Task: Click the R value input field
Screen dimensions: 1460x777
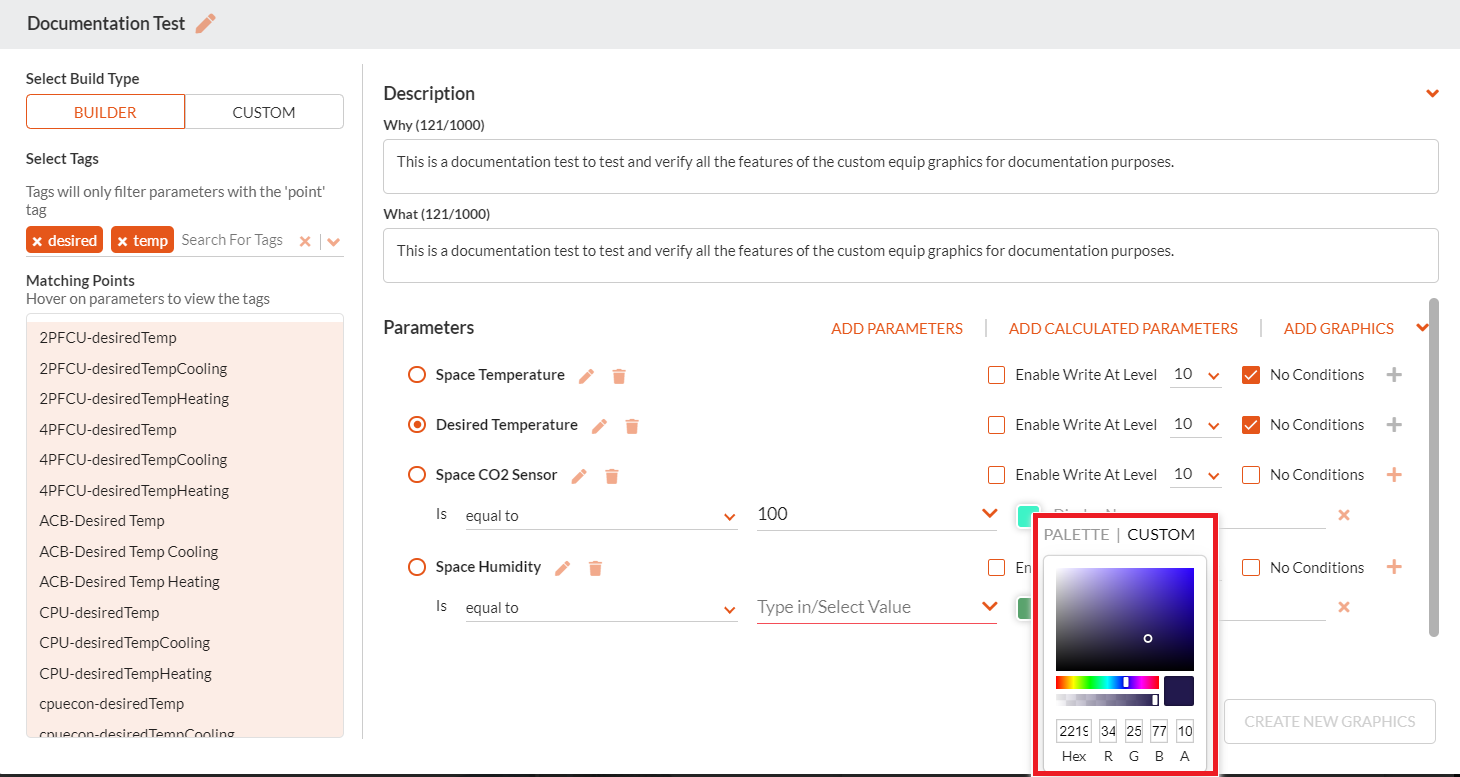Action: [1108, 731]
